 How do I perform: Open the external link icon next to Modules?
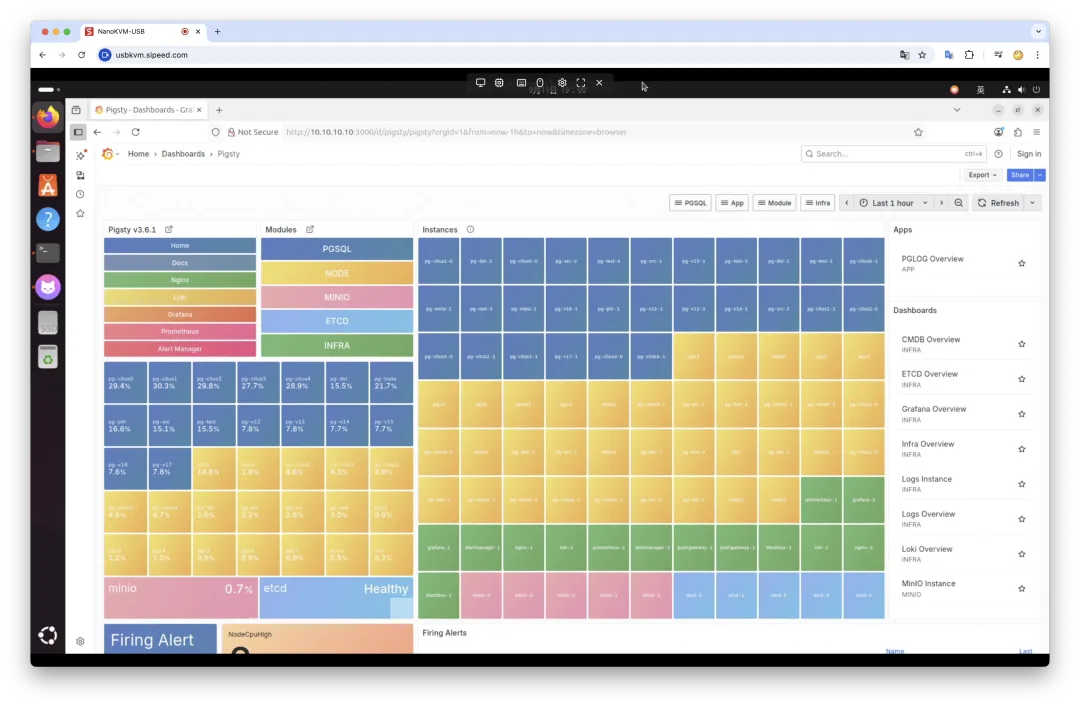[310, 229]
